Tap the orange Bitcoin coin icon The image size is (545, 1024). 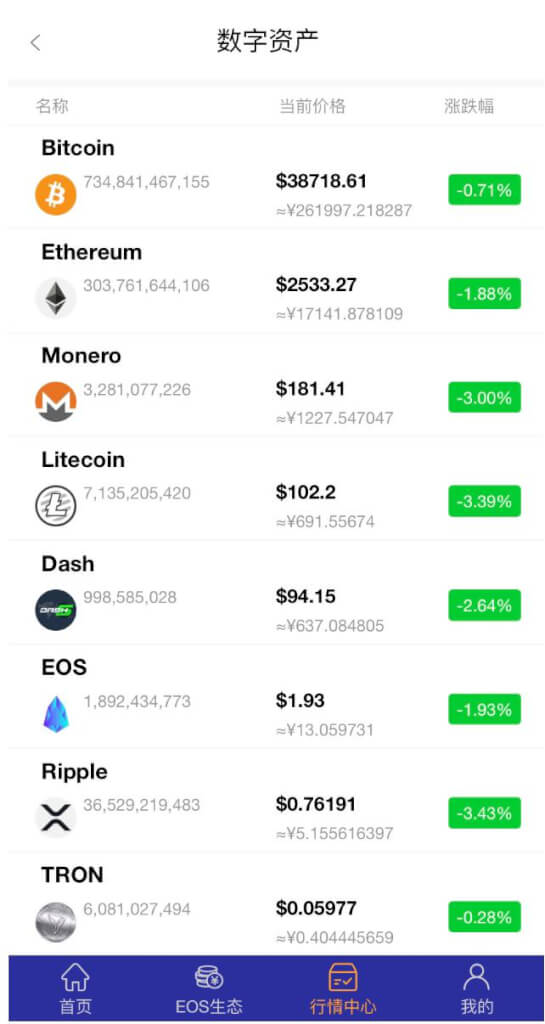[55, 195]
